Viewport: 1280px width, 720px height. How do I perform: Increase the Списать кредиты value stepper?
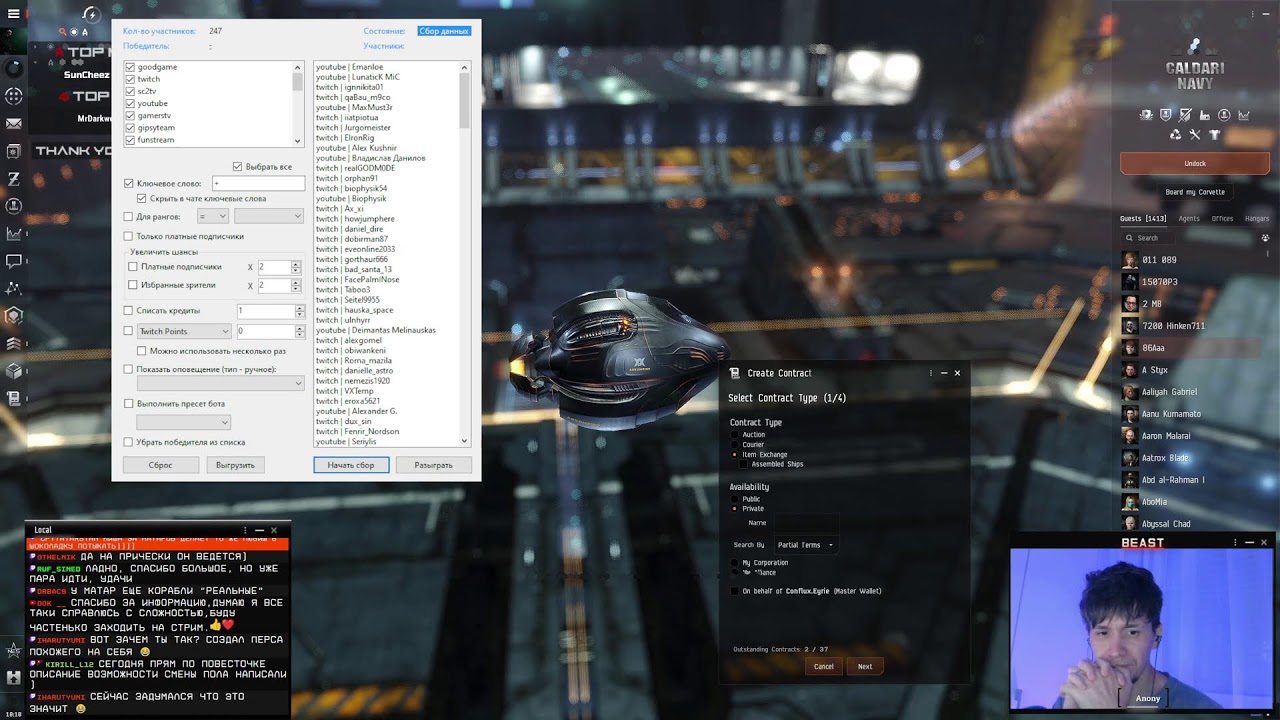(300, 308)
